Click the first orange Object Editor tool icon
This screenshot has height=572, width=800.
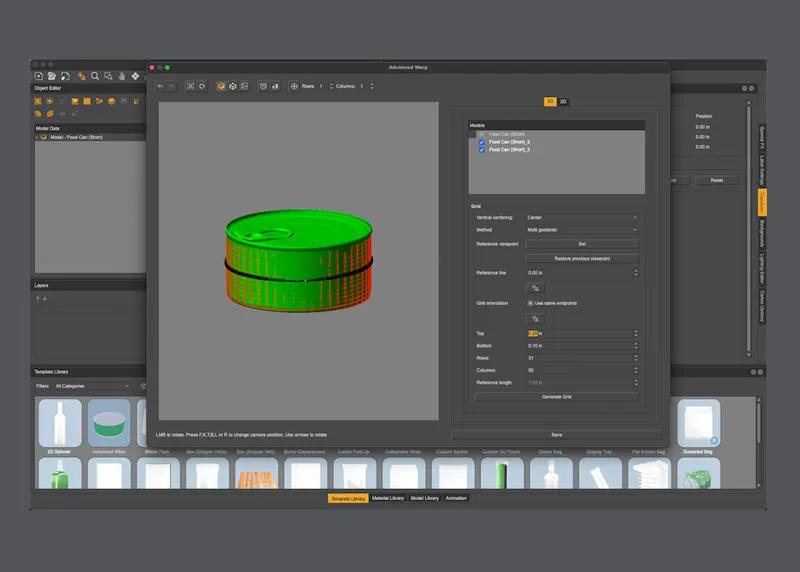click(38, 101)
